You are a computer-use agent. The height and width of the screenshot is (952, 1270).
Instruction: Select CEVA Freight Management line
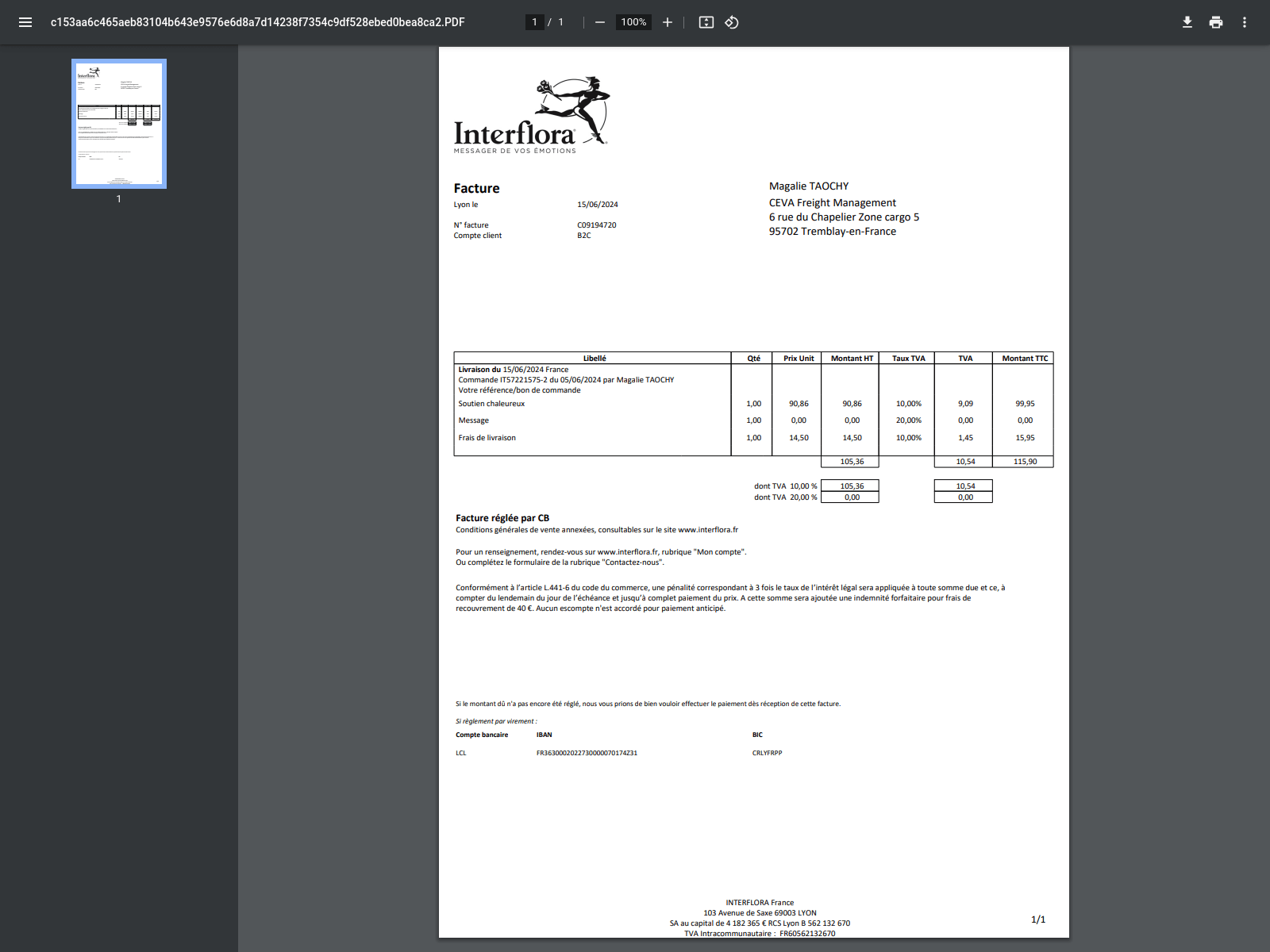tap(832, 203)
